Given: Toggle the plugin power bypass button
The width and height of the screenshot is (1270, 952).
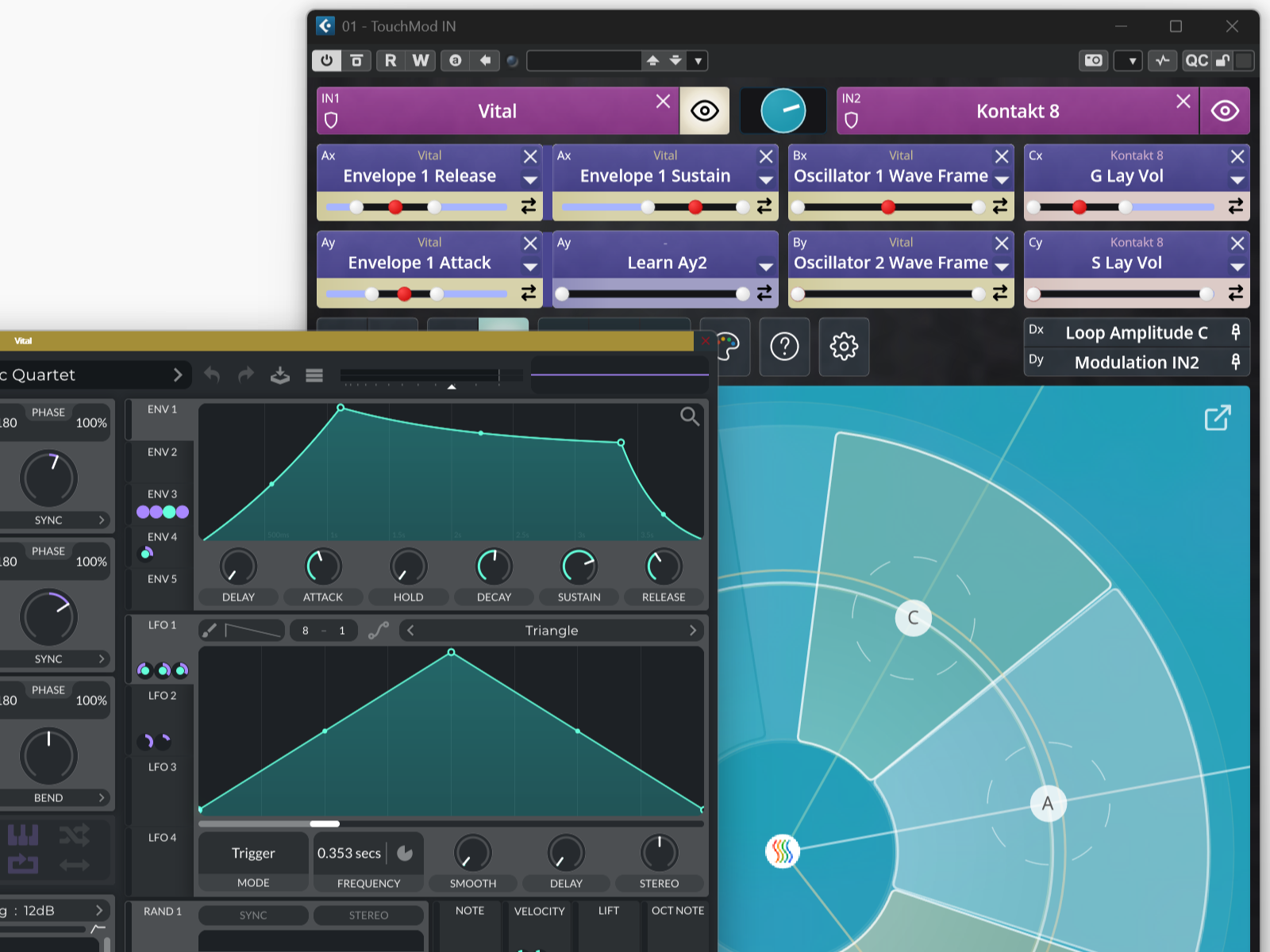Looking at the screenshot, I should click(326, 60).
